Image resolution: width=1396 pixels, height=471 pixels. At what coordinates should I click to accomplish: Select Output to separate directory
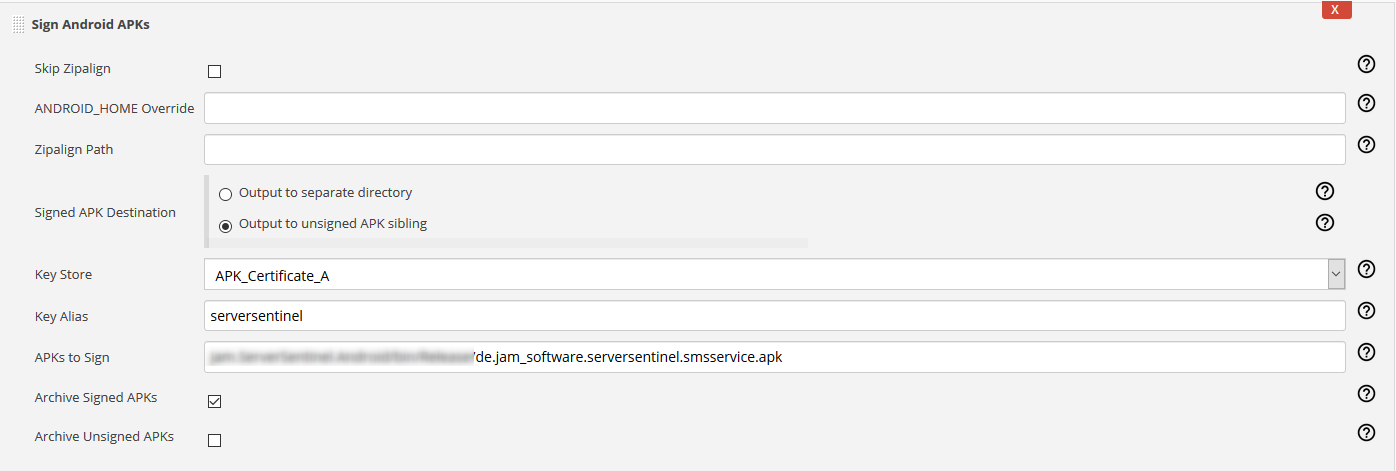(225, 194)
